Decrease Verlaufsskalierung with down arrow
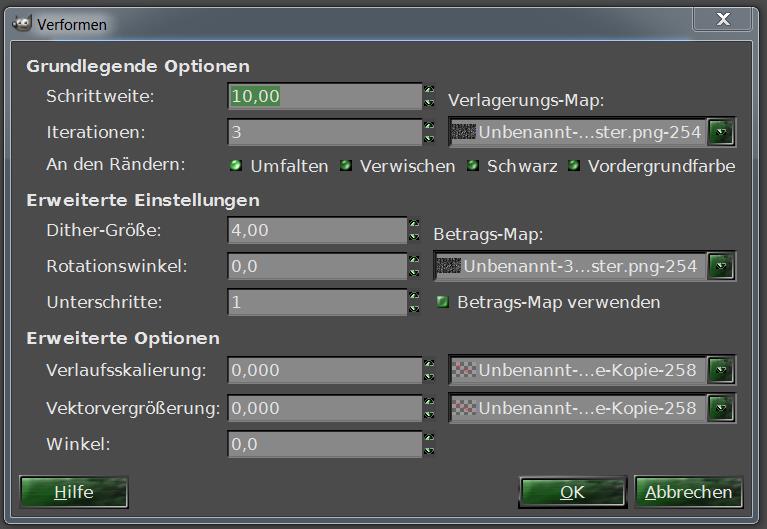The image size is (767, 529). click(x=429, y=377)
